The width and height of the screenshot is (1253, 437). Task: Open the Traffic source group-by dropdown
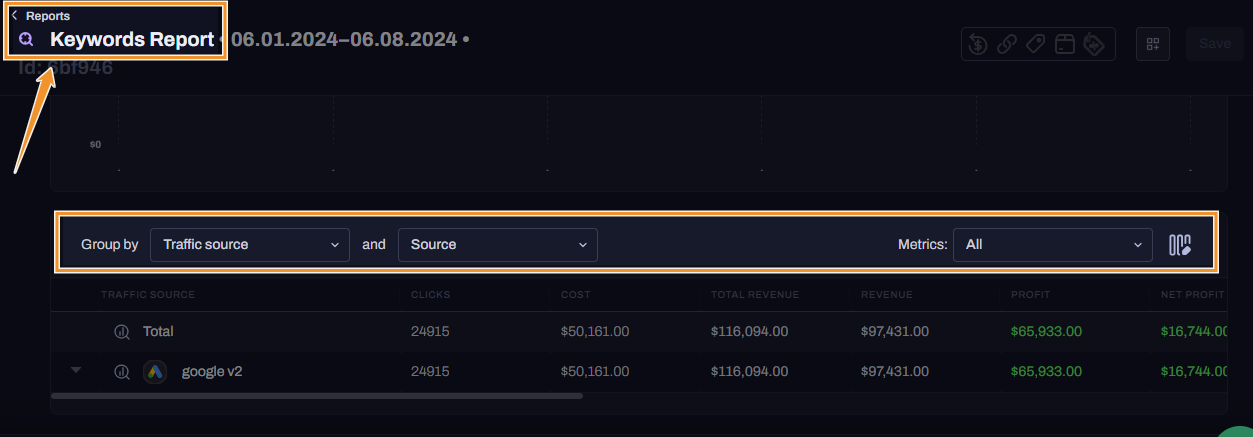click(x=250, y=245)
